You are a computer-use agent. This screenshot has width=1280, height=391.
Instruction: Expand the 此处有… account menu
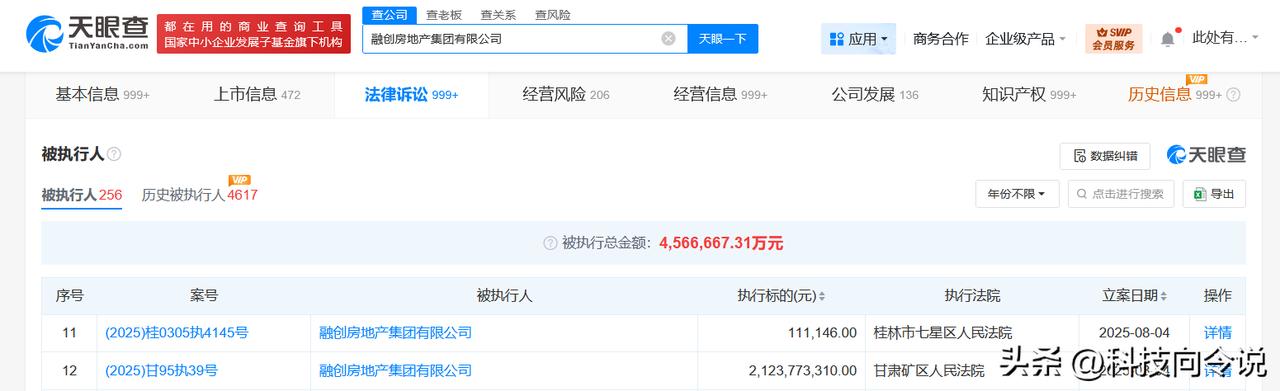[x=1226, y=38]
